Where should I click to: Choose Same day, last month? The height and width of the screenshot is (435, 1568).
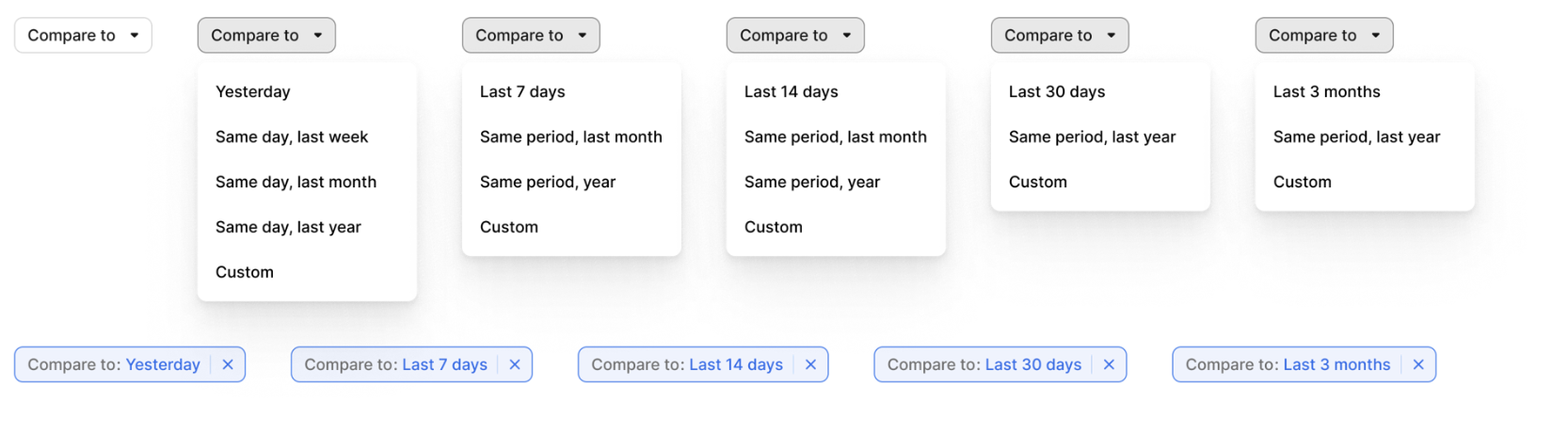(296, 182)
